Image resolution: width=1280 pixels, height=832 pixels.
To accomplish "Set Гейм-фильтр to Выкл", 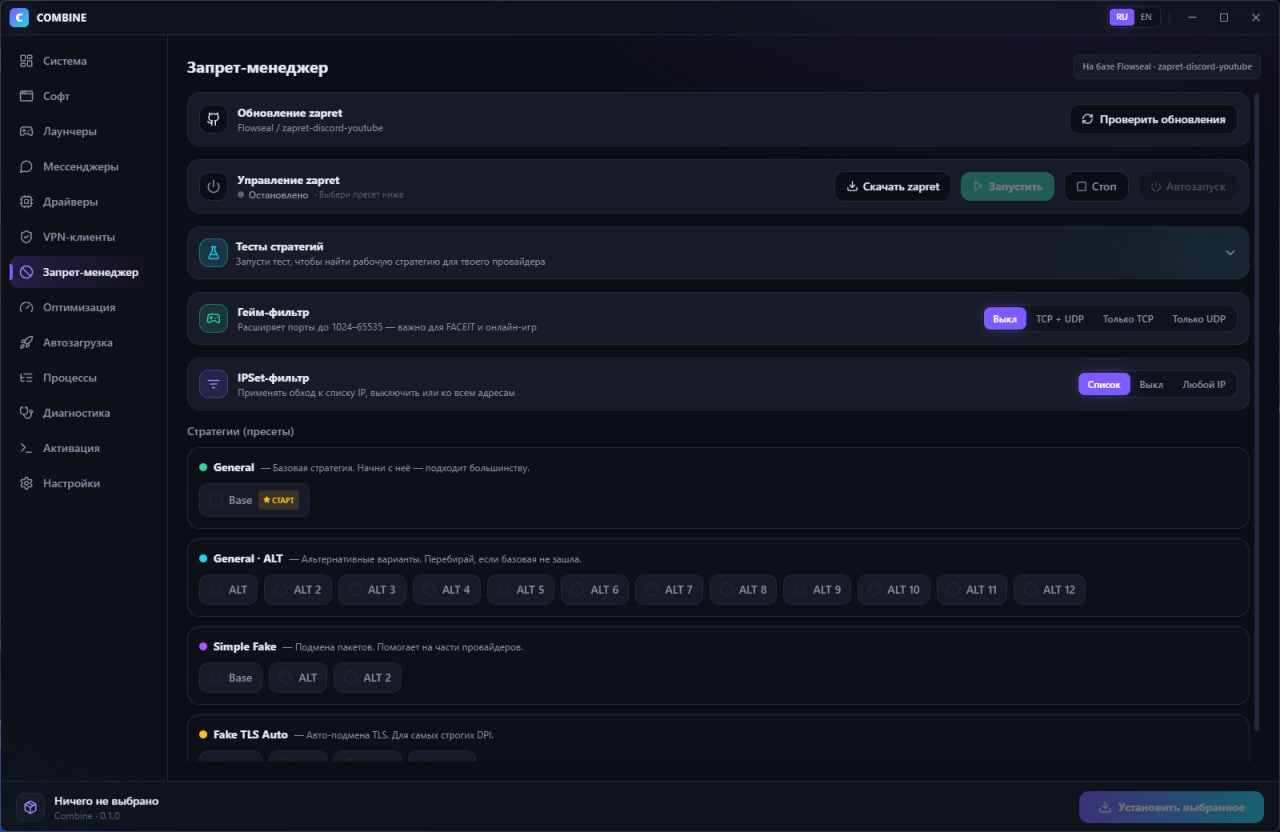I will click(x=1005, y=319).
